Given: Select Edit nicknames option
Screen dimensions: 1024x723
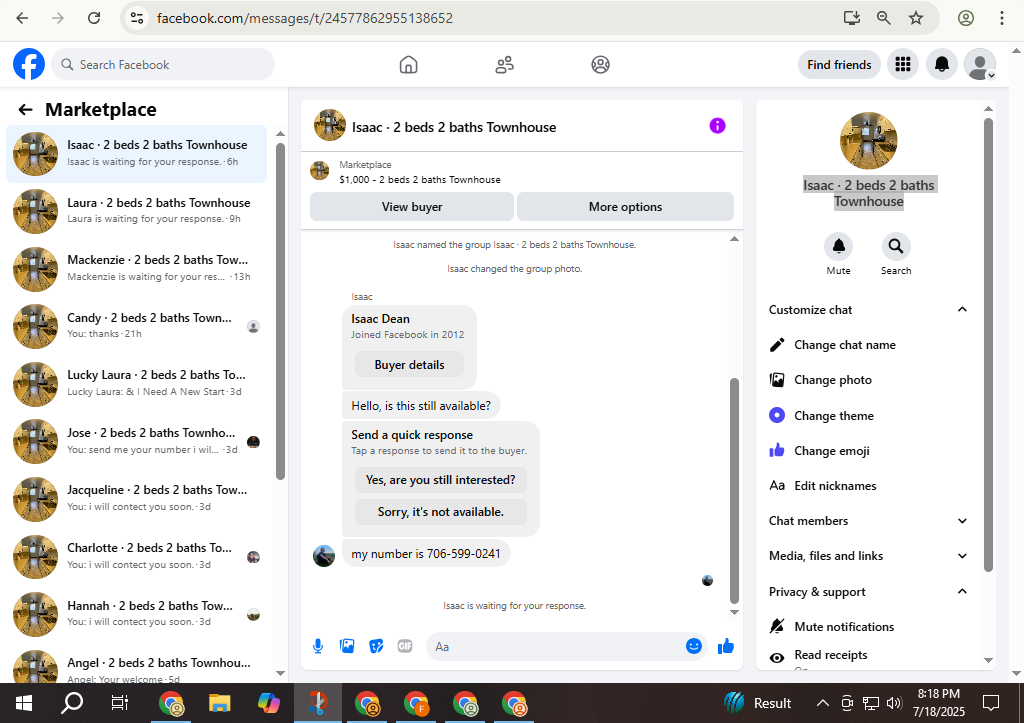Looking at the screenshot, I should [x=868, y=486].
